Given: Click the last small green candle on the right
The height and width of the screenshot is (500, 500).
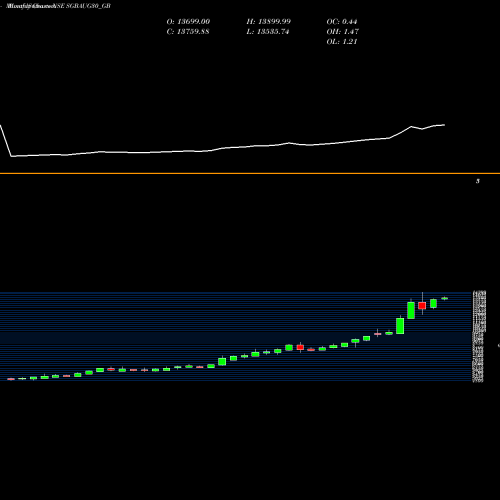Looking at the screenshot, I should click(445, 298).
